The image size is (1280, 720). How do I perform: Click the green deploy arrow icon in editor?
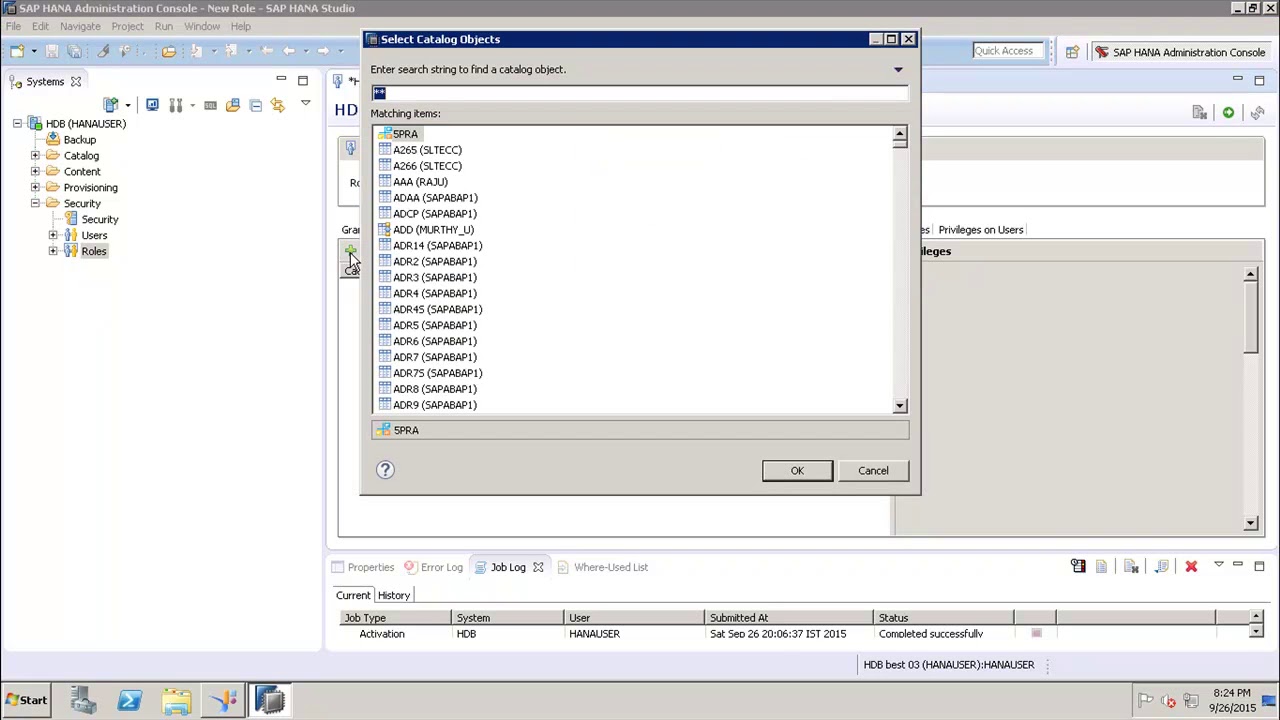click(1228, 113)
